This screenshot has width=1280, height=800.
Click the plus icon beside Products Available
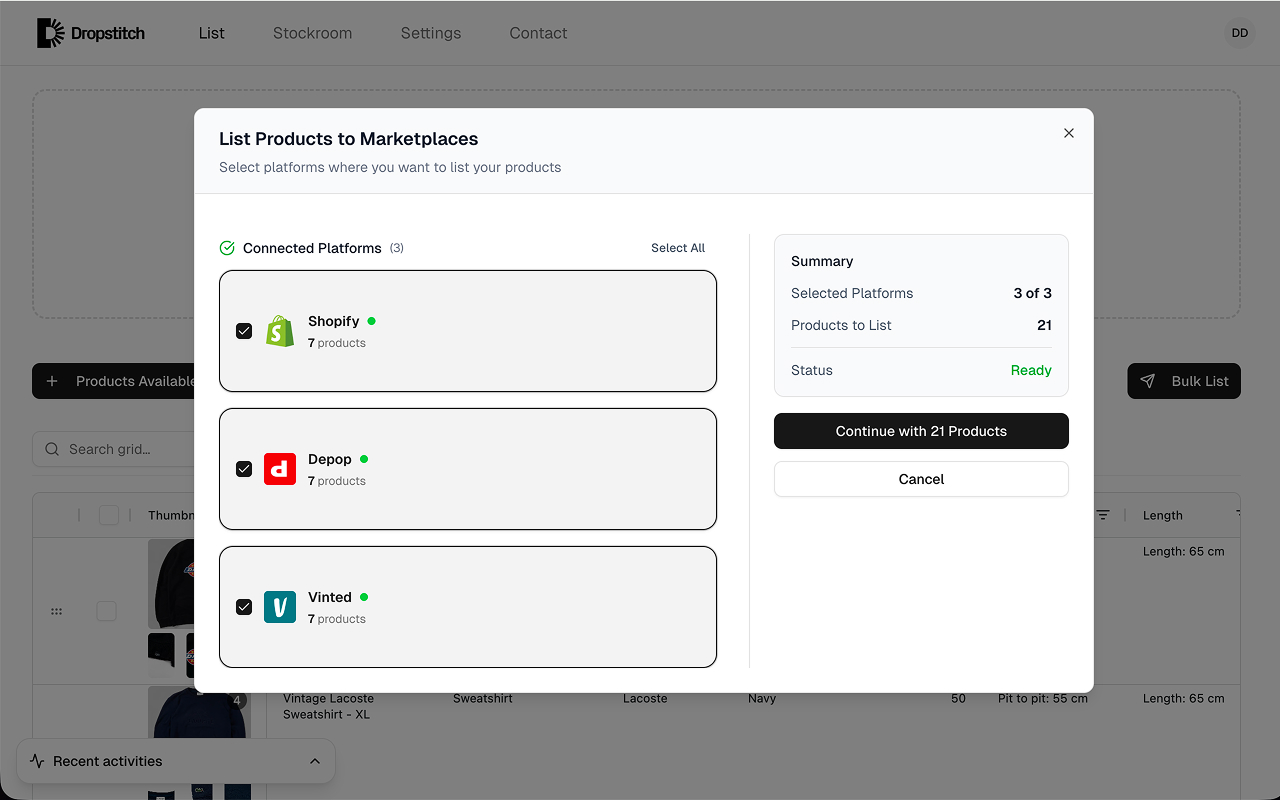(53, 381)
